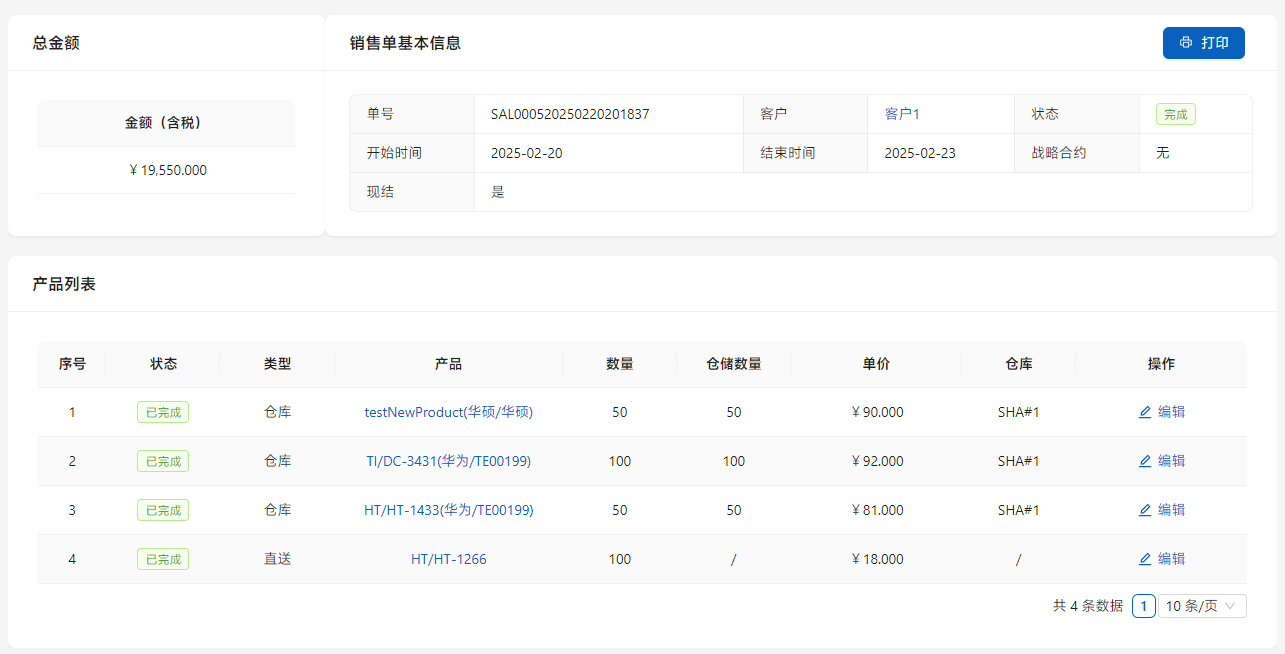Screen dimensions: 1285x654
Task: Click order number SAL000520250220201837
Action: 570,114
